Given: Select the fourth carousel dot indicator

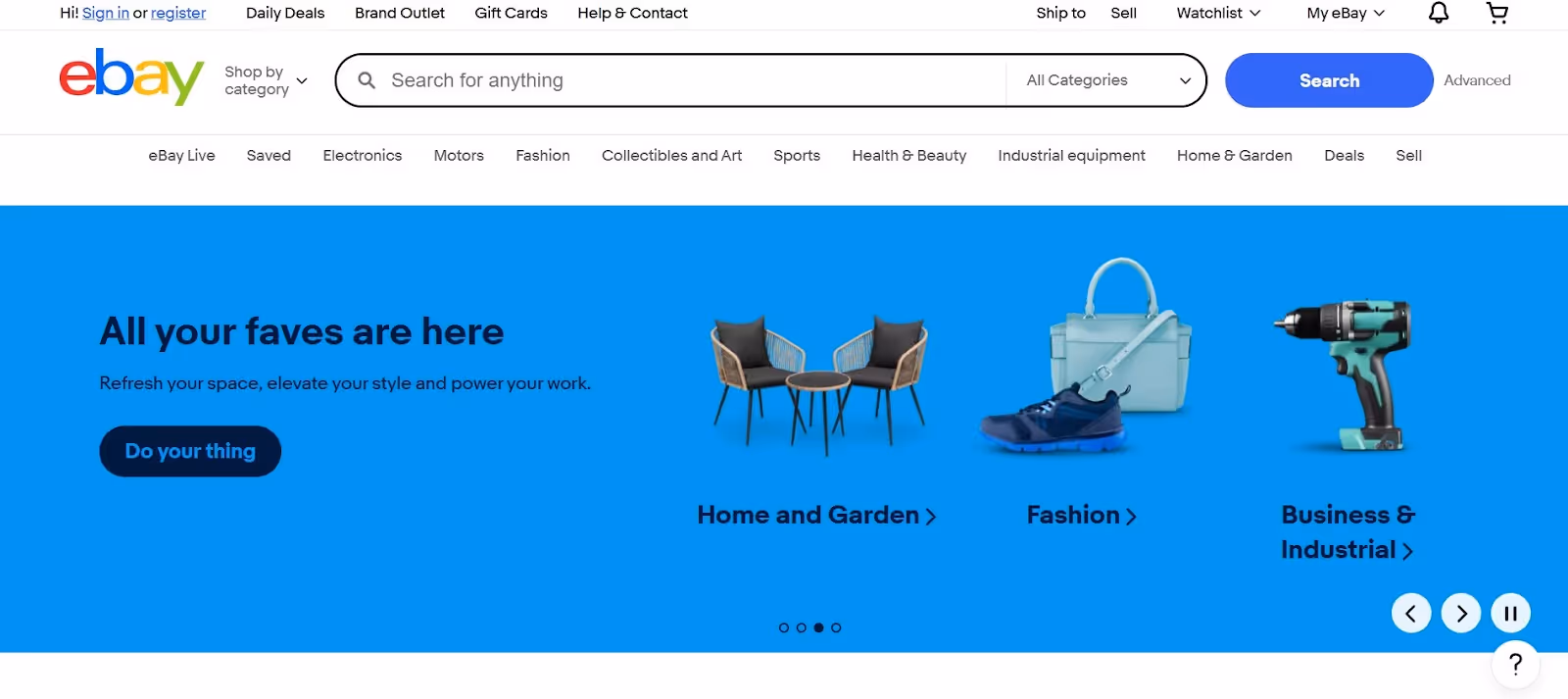Looking at the screenshot, I should (x=836, y=627).
